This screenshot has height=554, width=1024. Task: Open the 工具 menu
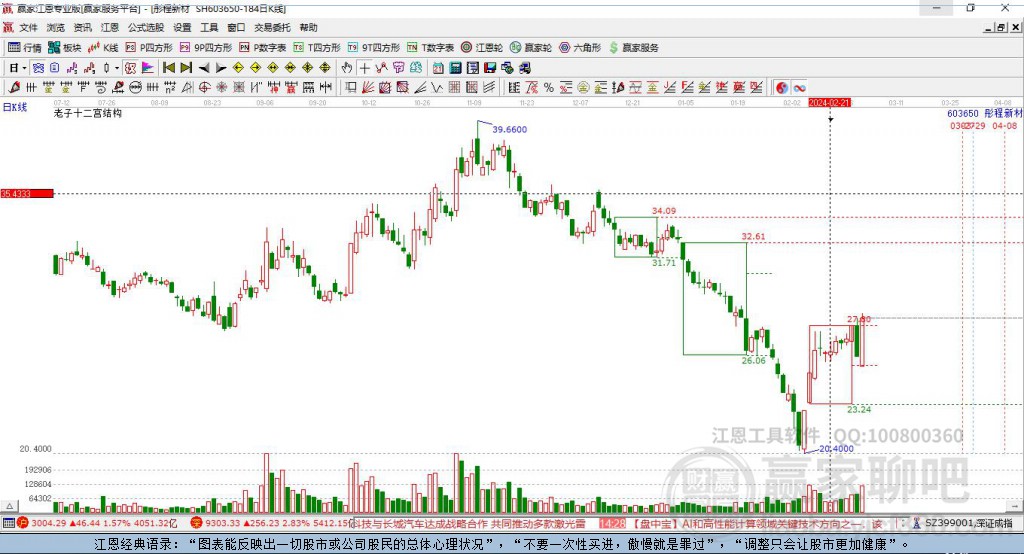[209, 27]
